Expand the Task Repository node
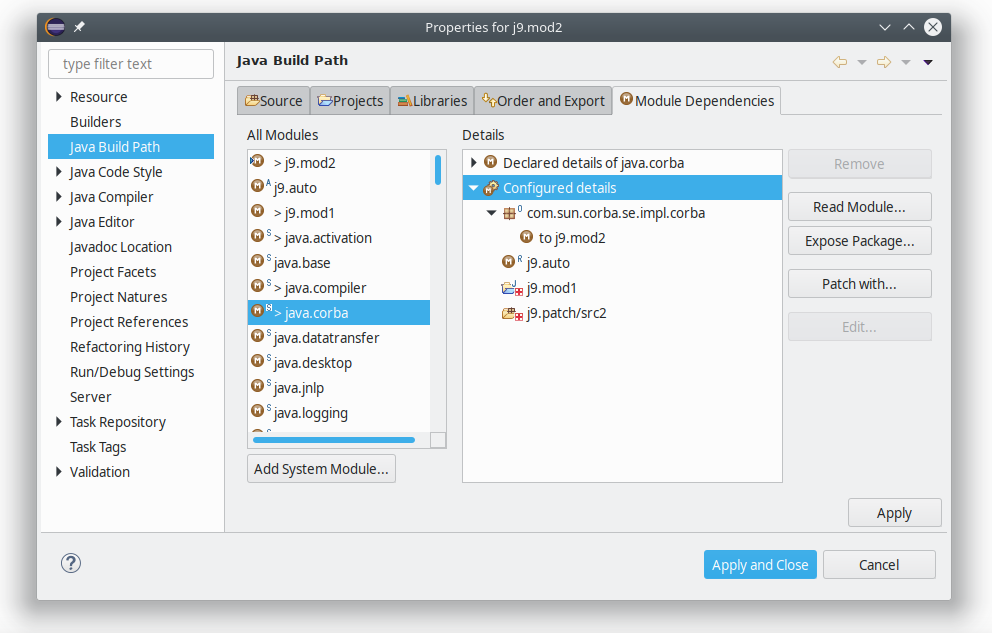This screenshot has width=992, height=633. [x=58, y=422]
